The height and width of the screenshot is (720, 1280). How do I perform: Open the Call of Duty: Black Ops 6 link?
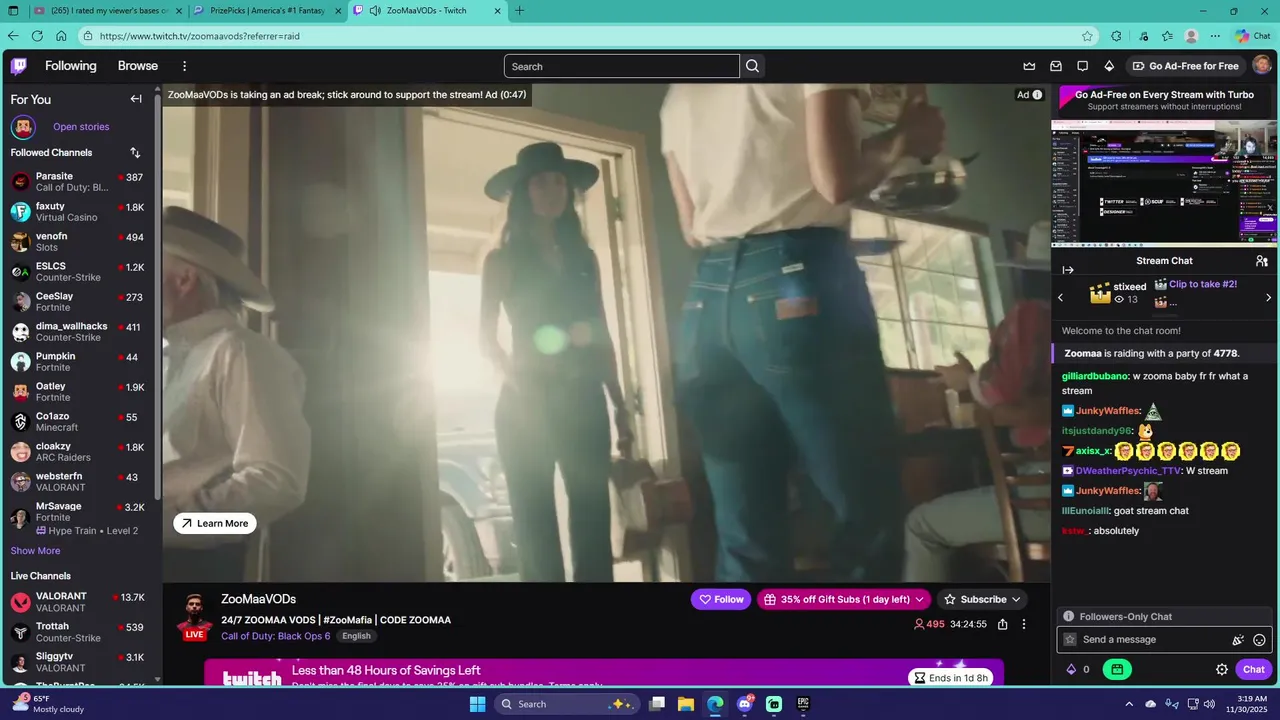[276, 636]
